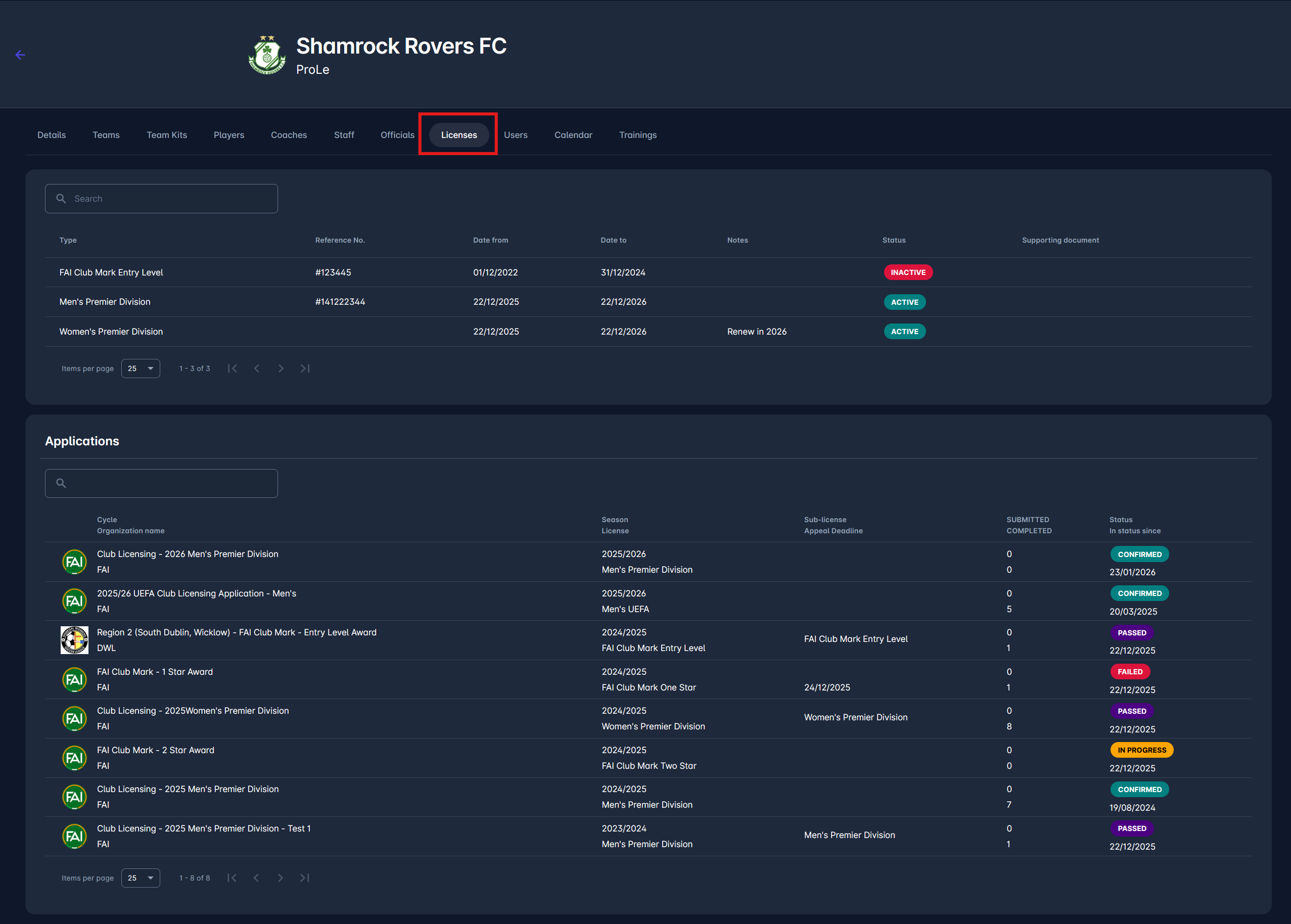Click the DWL league logo icon

pyautogui.click(x=74, y=640)
